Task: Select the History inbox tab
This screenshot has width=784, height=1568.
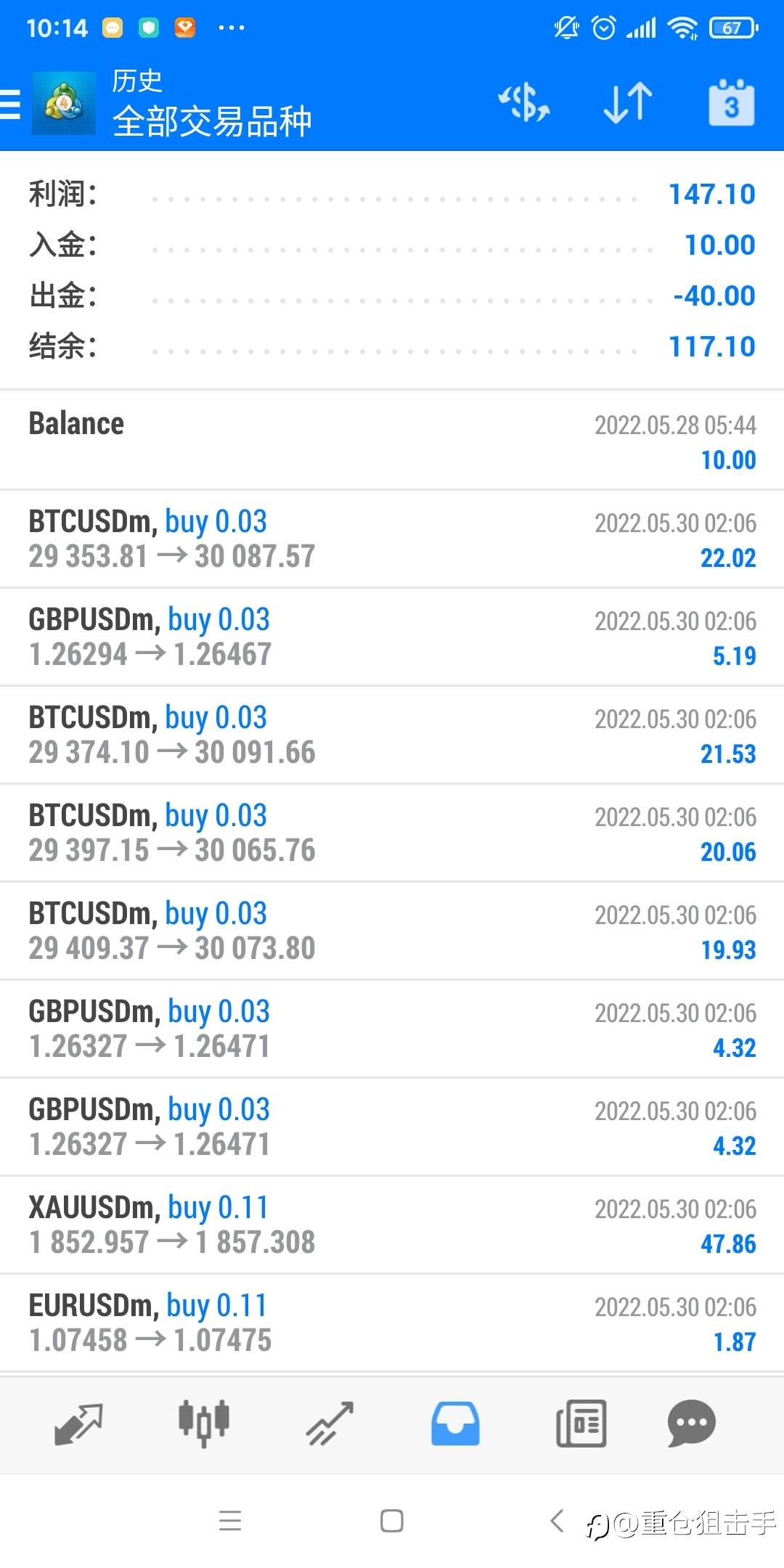Action: (455, 1423)
